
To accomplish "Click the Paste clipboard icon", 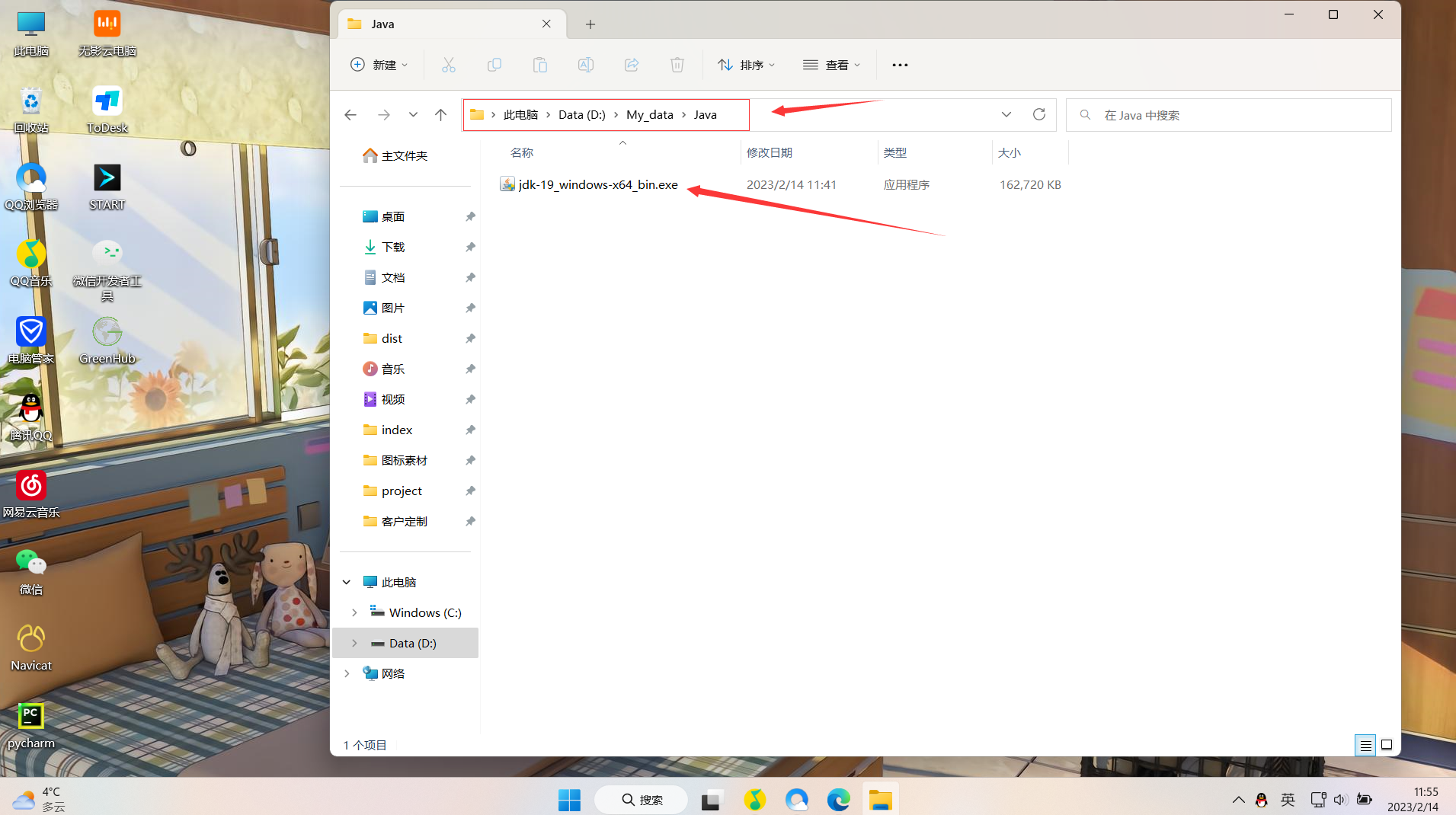I will point(539,65).
